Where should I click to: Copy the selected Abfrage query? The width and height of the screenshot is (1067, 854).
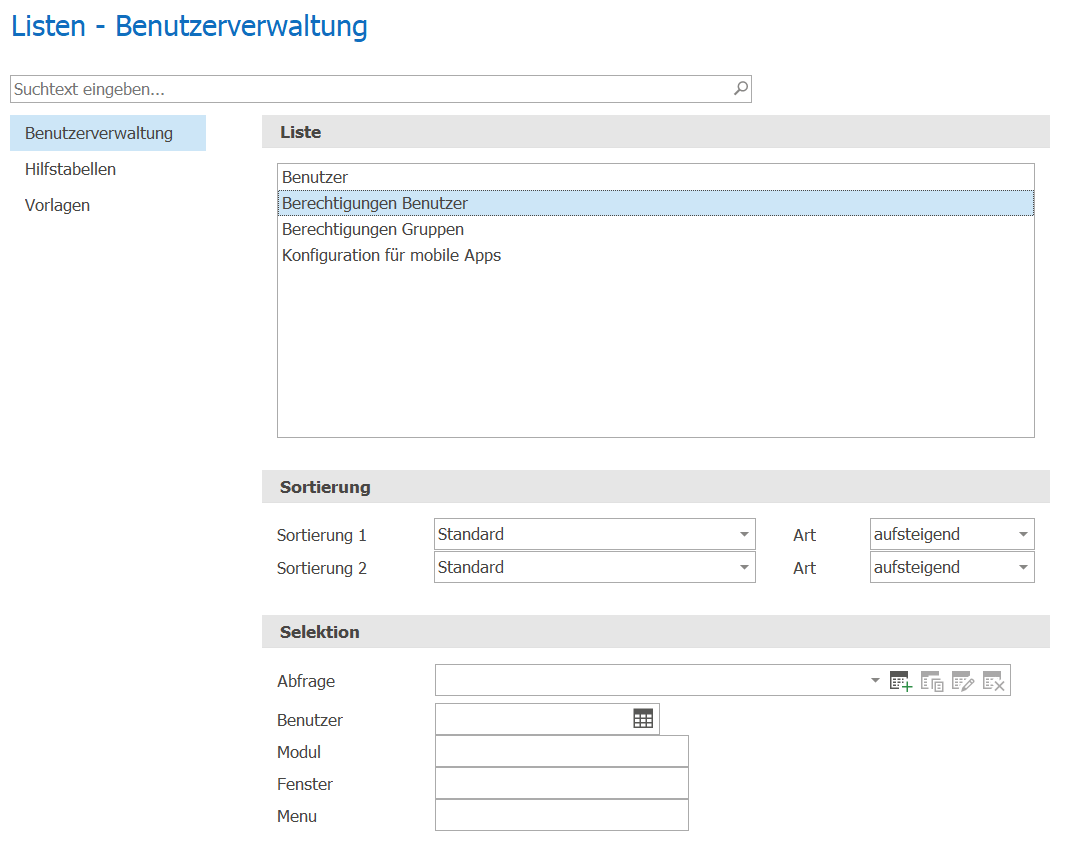click(x=932, y=681)
